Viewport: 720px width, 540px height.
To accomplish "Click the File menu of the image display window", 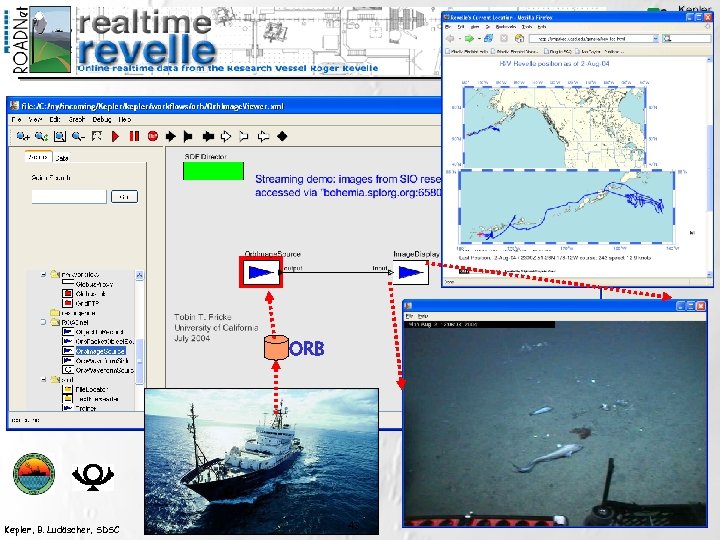I will tap(409, 316).
